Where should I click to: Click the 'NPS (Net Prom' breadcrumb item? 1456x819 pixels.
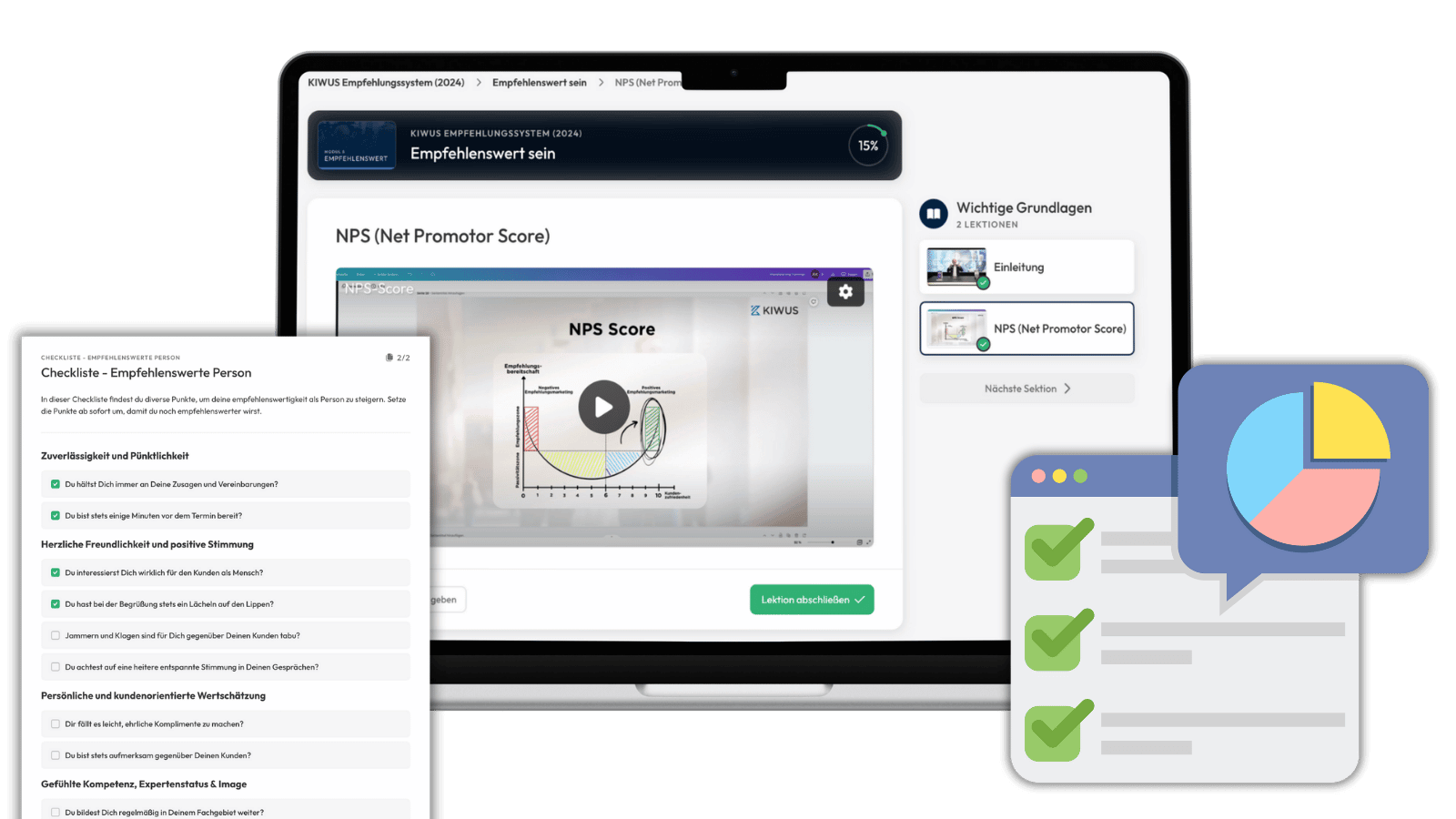pos(648,83)
